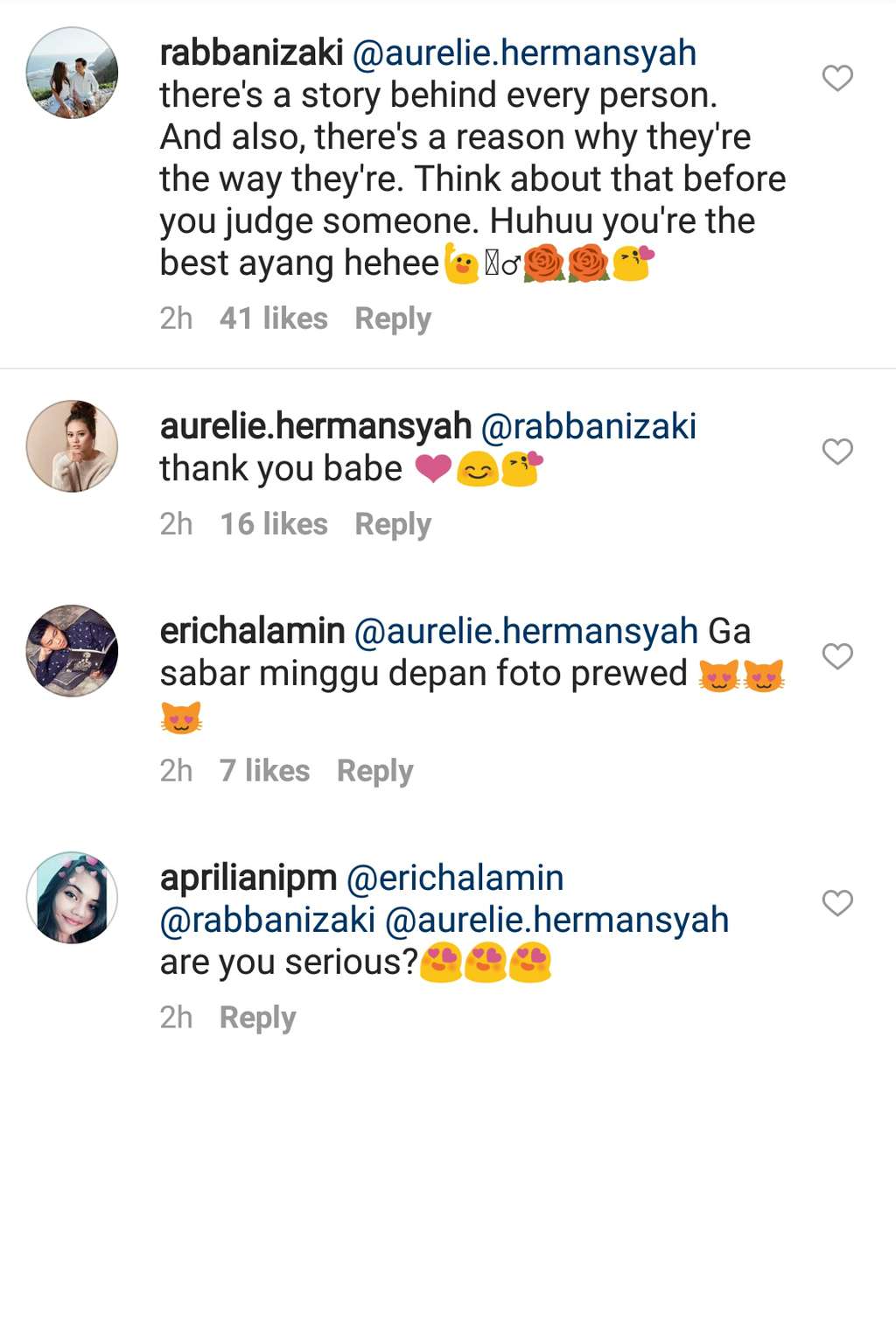Viewport: 896px width, 1324px height.
Task: View the 41 likes on rabbanizaki's comment
Action: click(274, 319)
